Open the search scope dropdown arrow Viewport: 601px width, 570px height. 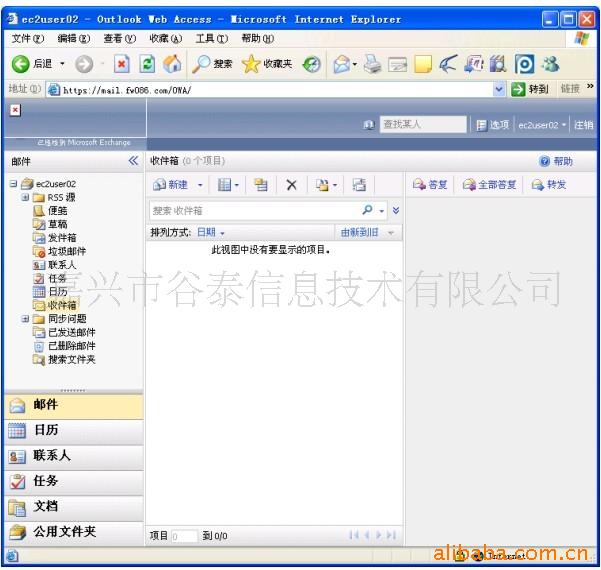381,211
